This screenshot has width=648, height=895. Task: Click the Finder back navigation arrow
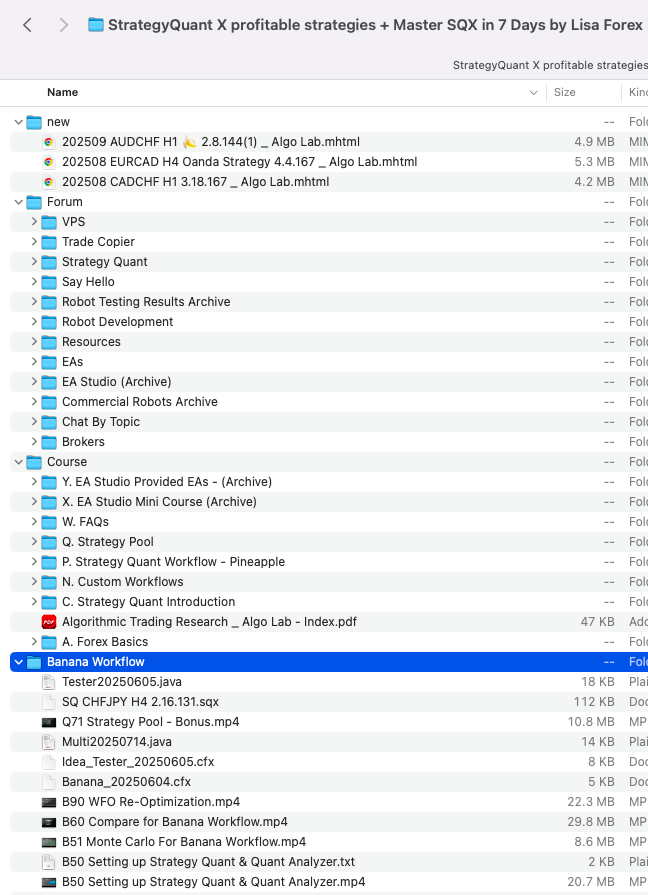pyautogui.click(x=27, y=25)
